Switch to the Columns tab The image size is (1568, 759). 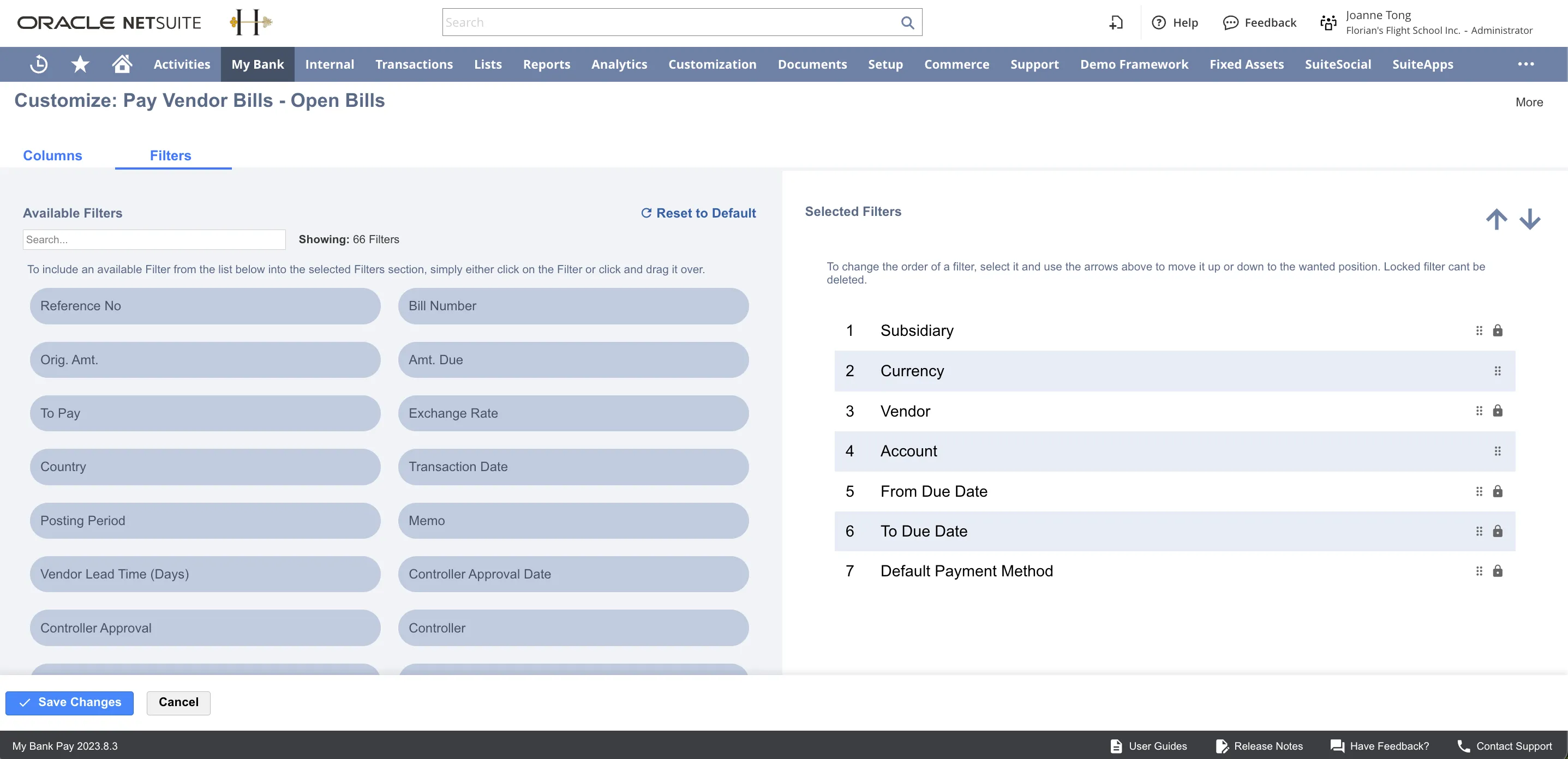coord(52,155)
